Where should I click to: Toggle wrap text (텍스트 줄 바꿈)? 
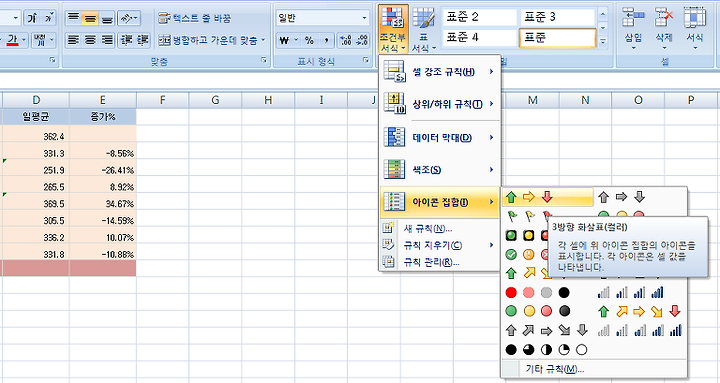tap(195, 18)
